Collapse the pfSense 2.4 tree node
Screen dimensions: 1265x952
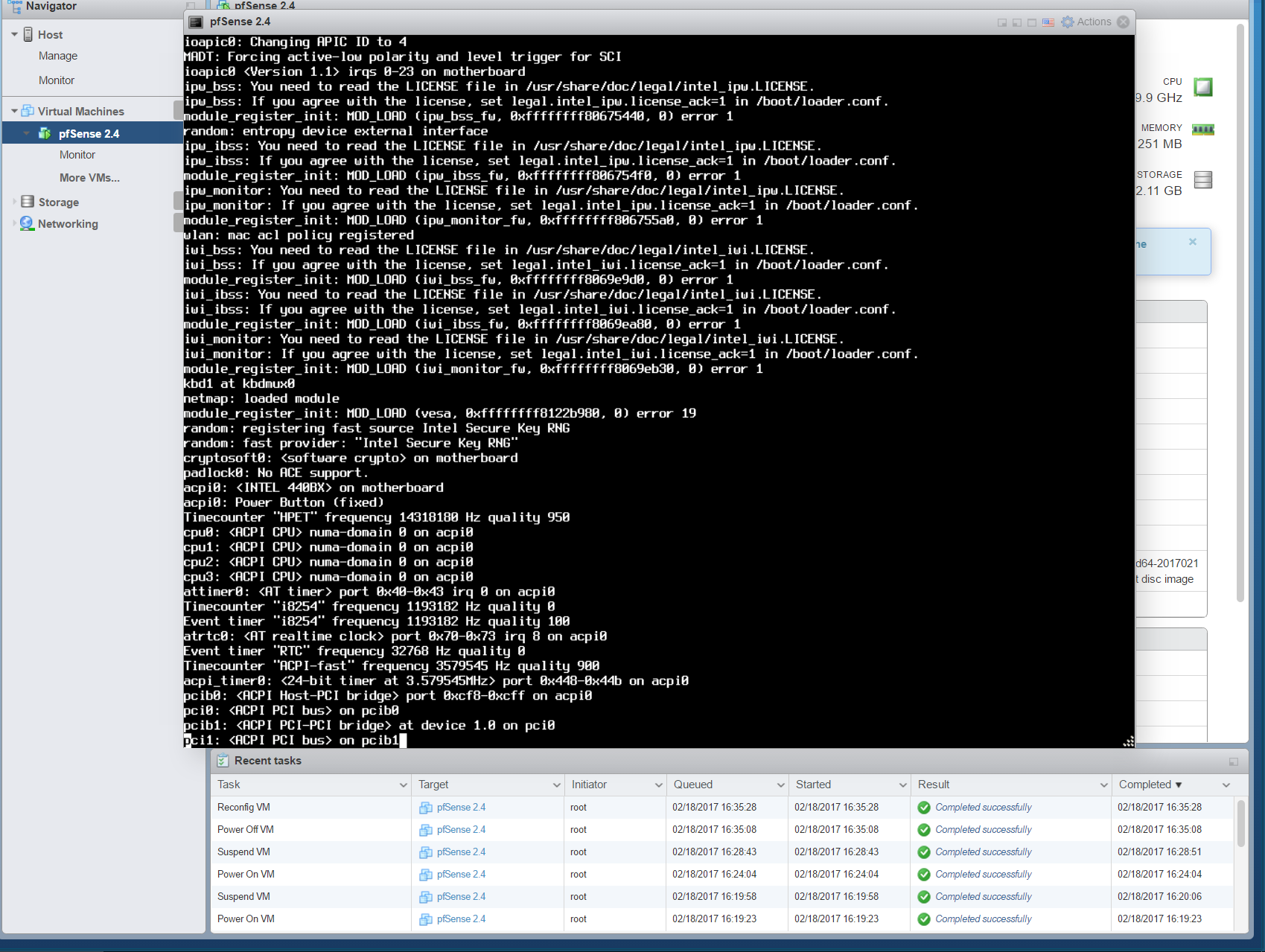pyautogui.click(x=27, y=133)
